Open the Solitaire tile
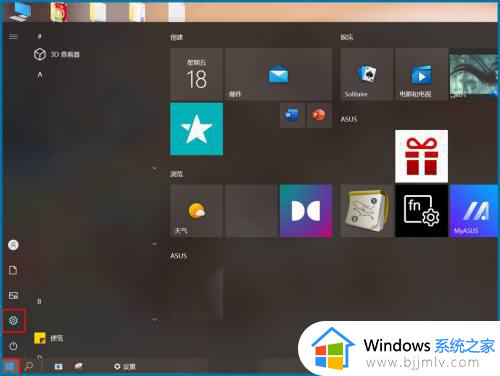500x376 pixels. click(367, 74)
